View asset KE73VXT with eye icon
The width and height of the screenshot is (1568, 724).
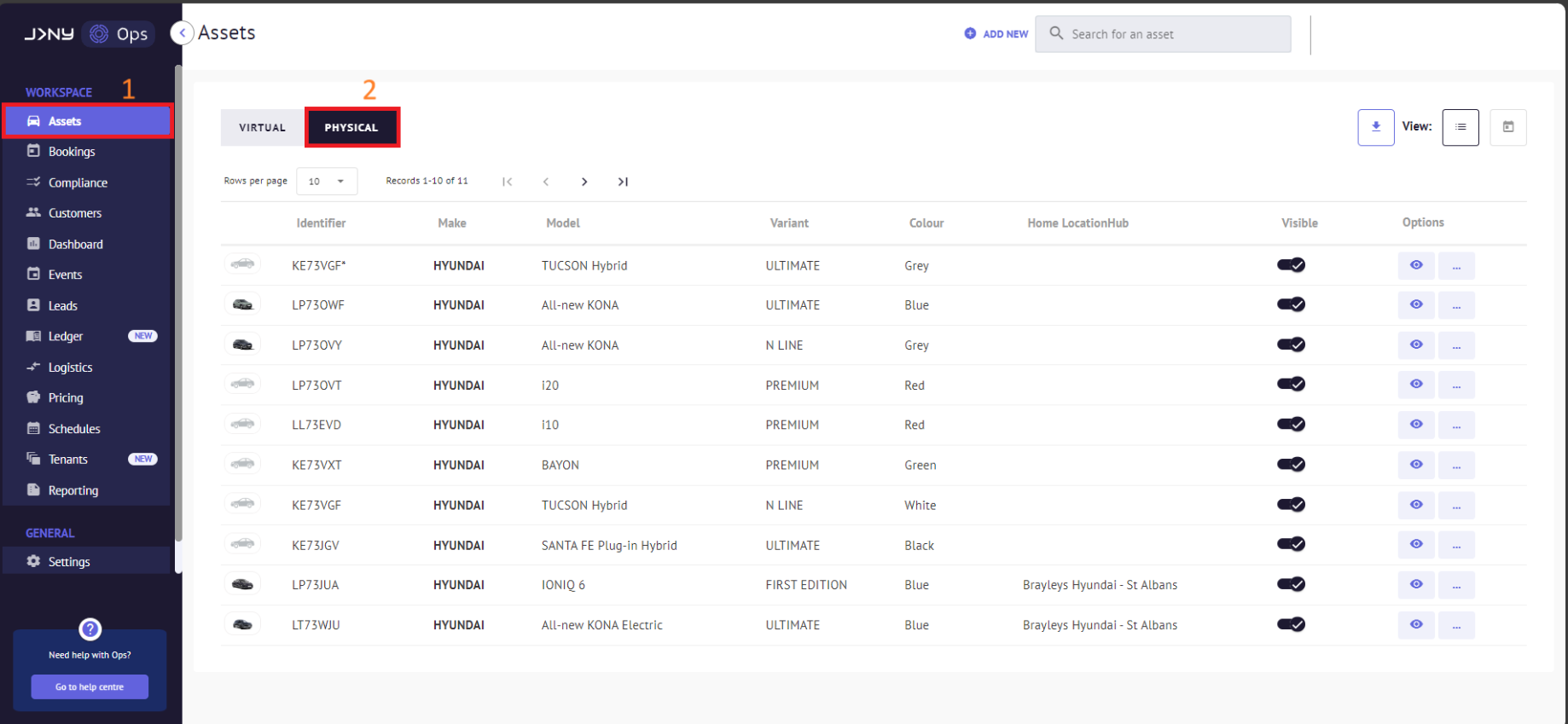click(x=1416, y=465)
